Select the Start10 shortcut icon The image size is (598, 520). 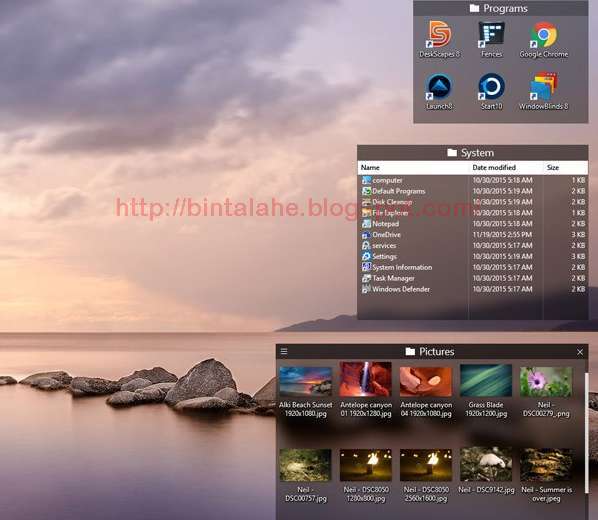tap(492, 87)
